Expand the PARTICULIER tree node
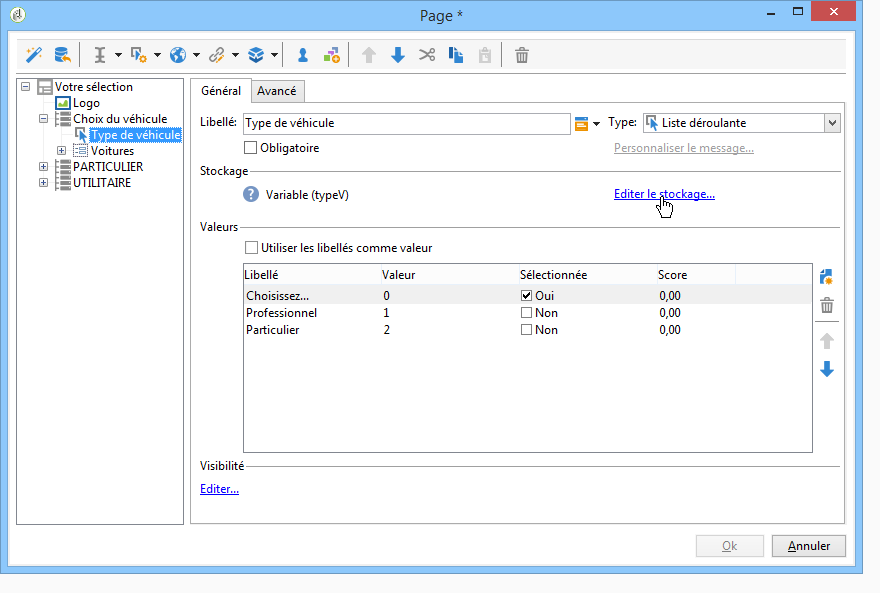880x593 pixels. pyautogui.click(x=44, y=167)
